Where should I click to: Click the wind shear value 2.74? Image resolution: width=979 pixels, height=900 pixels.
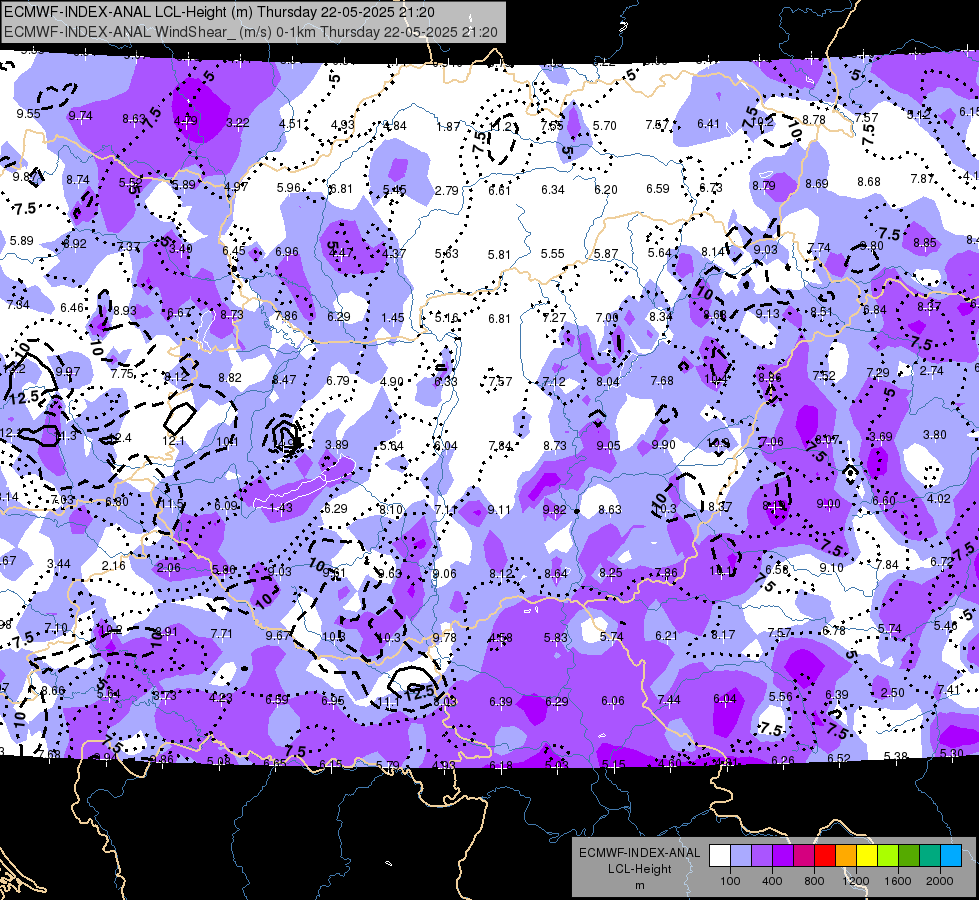coord(932,370)
